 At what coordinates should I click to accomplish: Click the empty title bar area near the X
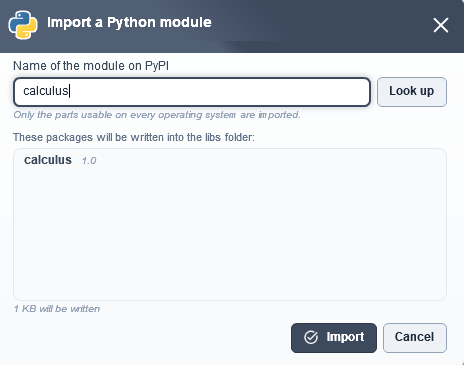click(320, 25)
